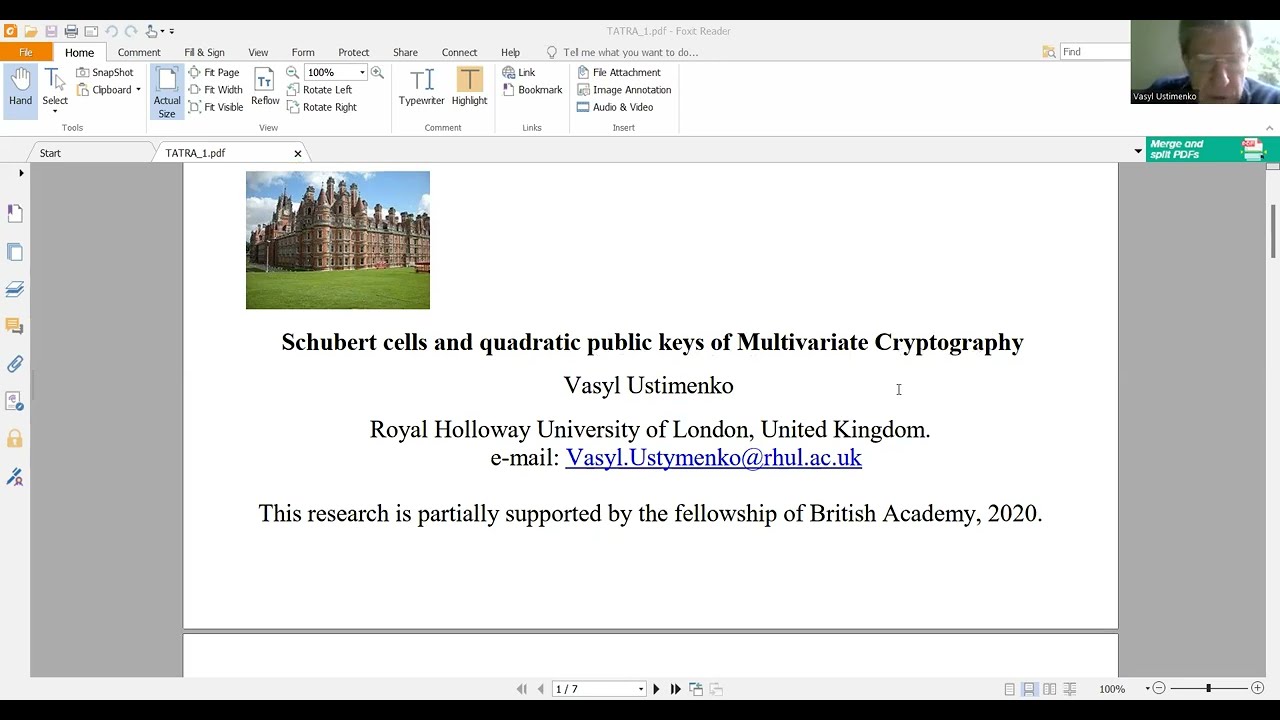Screen dimensions: 1280x720
Task: Click the Reflow icon
Action: click(x=265, y=88)
